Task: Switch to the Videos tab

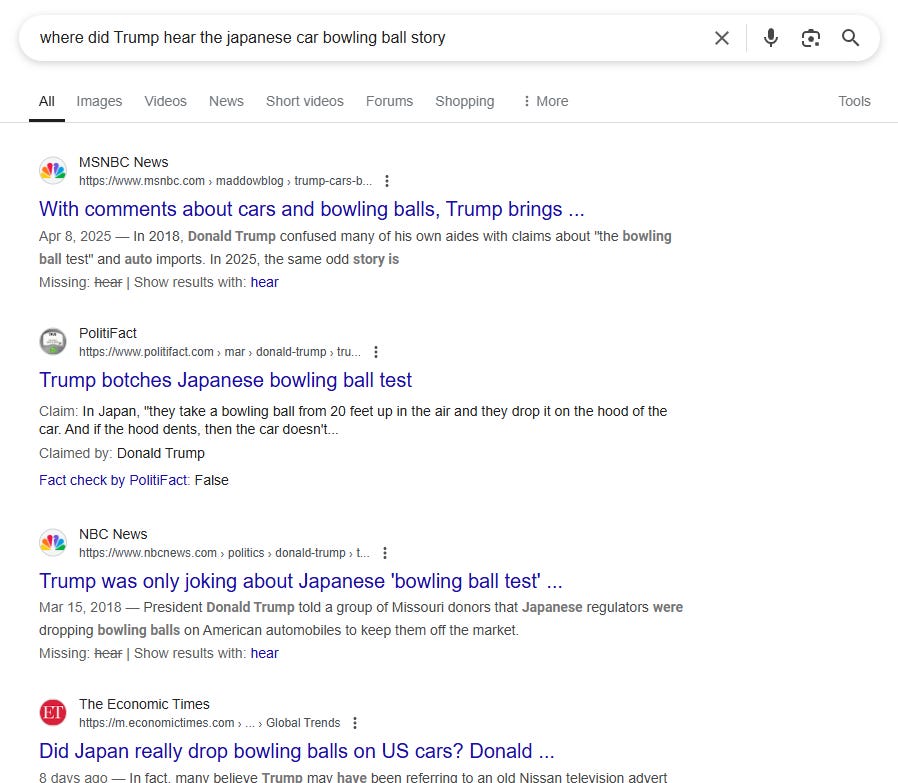Action: pyautogui.click(x=166, y=101)
